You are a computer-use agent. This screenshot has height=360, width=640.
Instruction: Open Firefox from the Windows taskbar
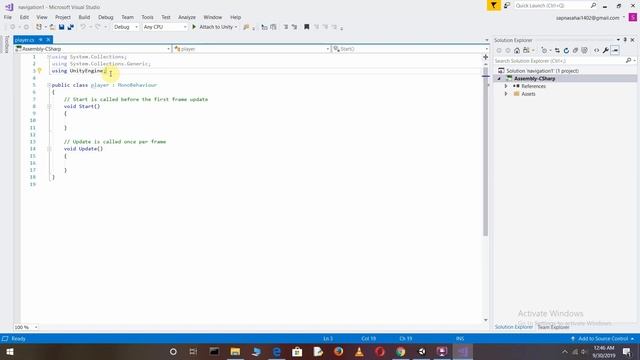(x=338, y=351)
